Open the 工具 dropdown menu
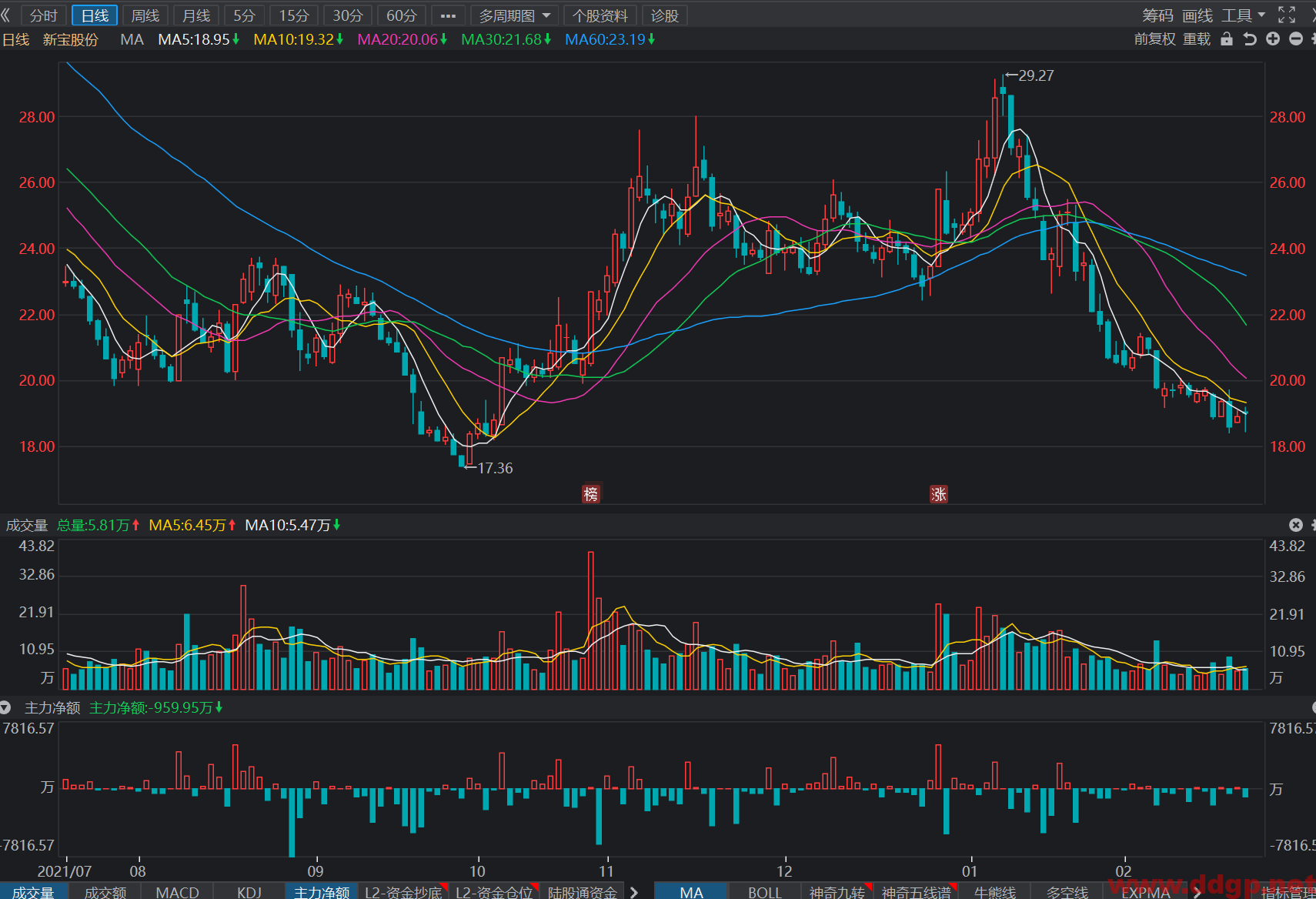This screenshot has height=899, width=1316. tap(1243, 15)
